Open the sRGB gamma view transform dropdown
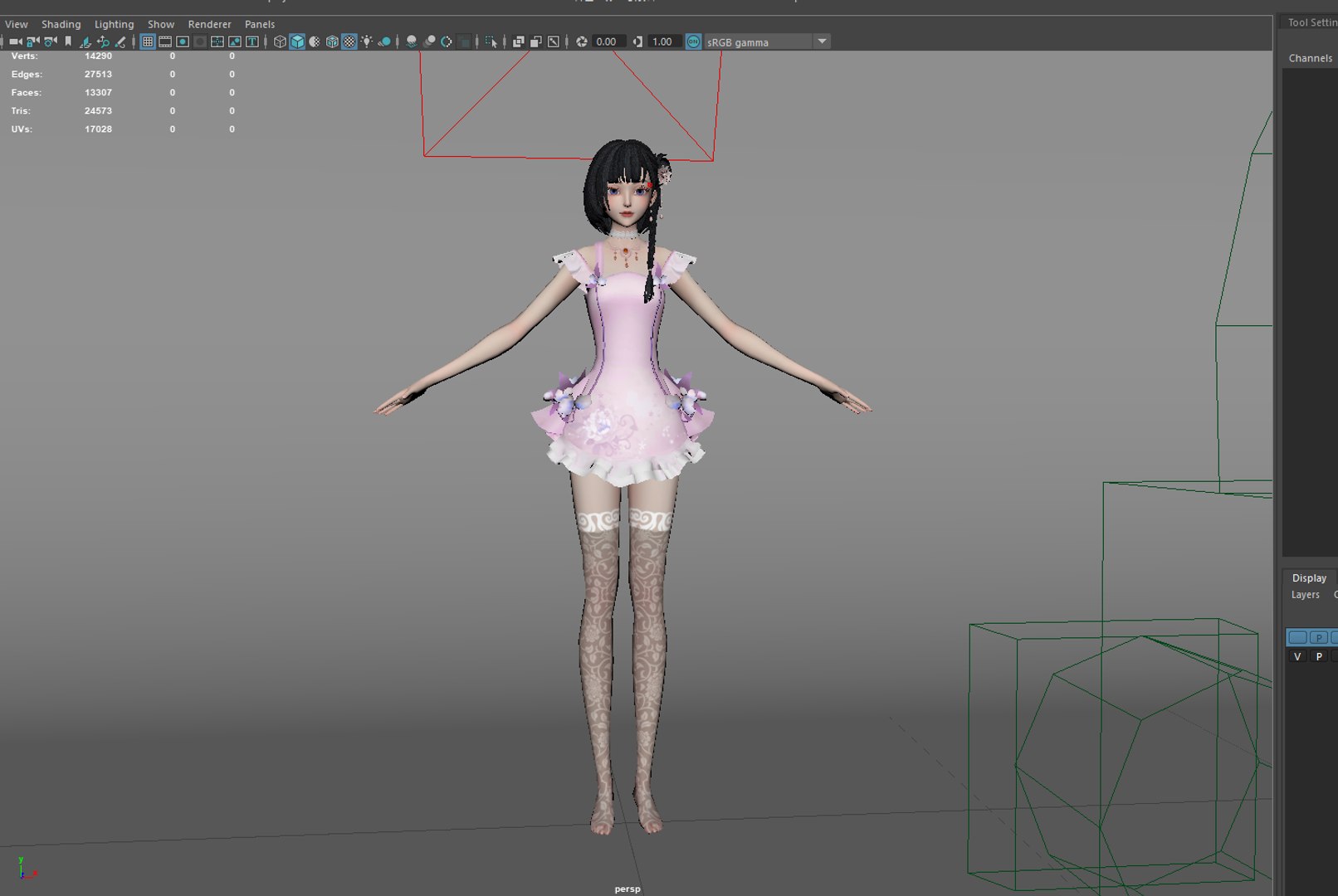 [x=767, y=41]
